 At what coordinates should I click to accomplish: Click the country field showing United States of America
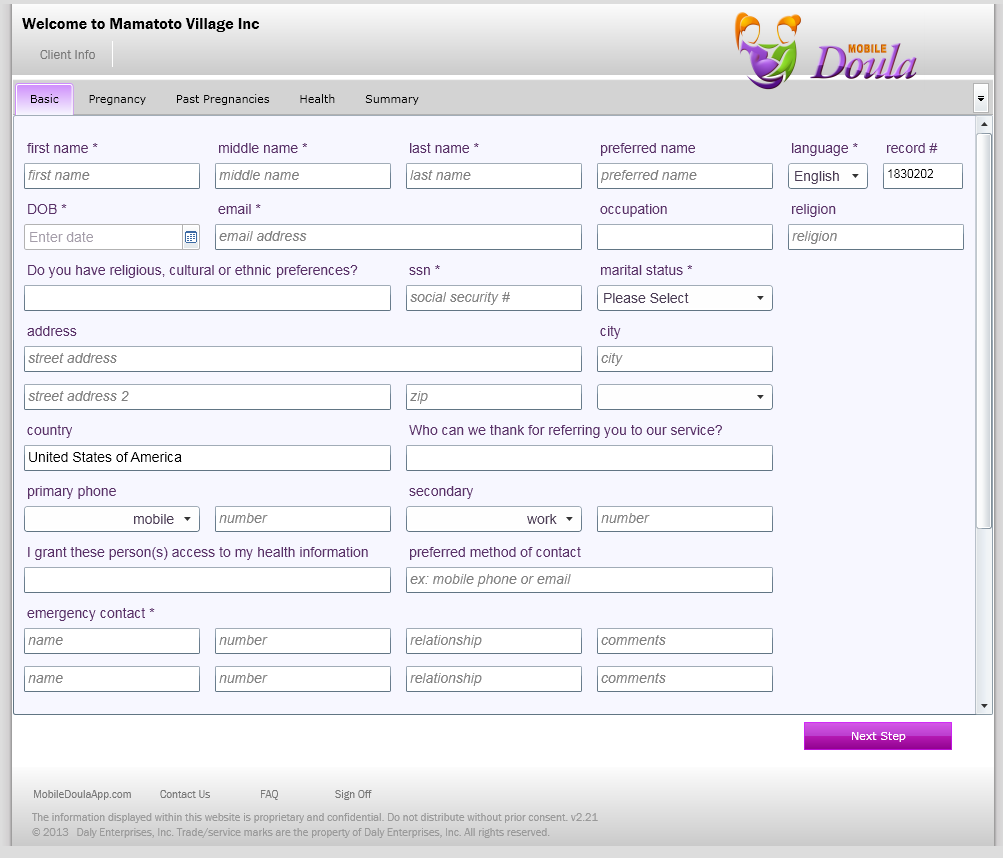point(207,458)
